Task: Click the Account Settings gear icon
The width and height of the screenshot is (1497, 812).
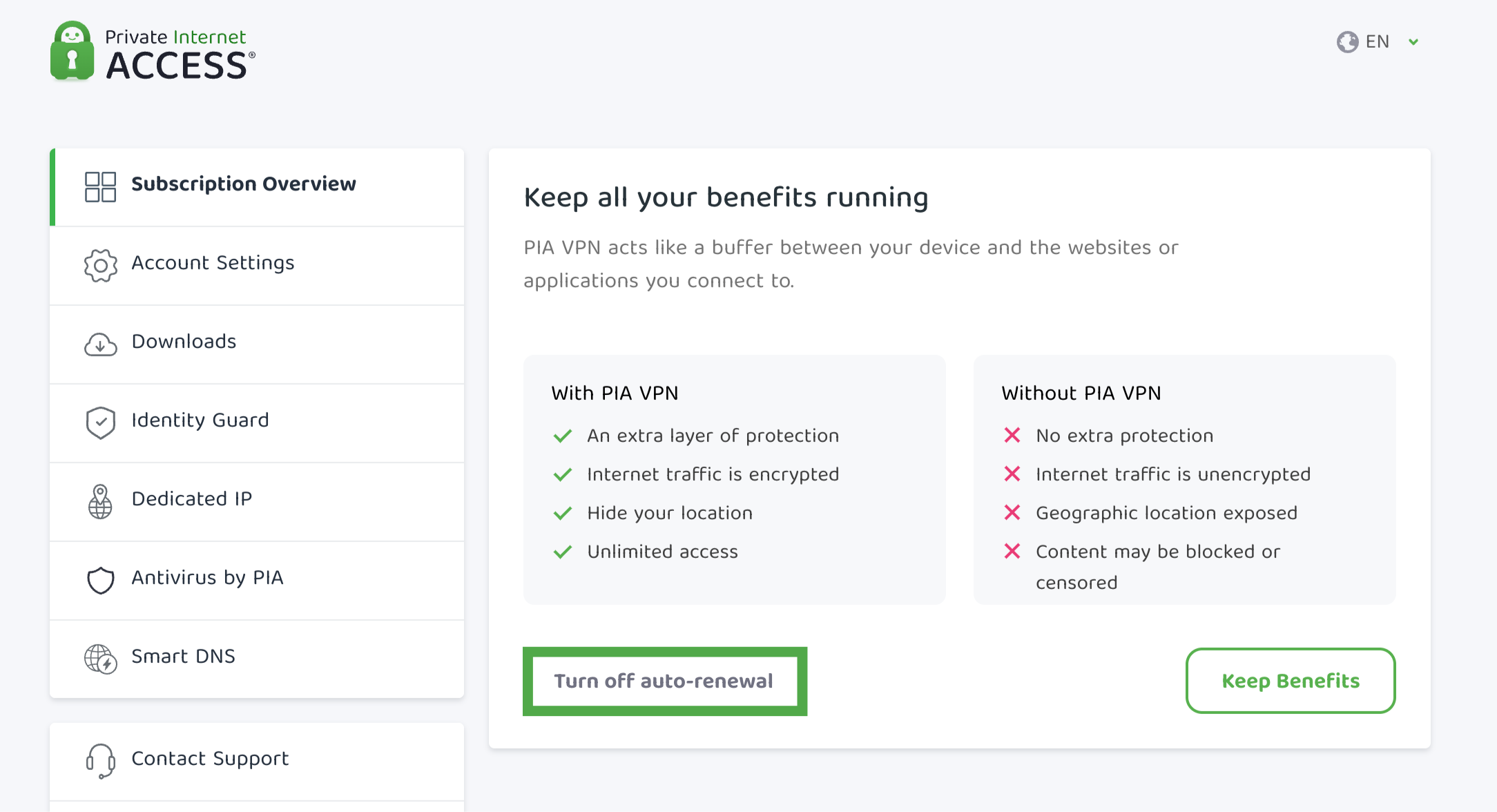Action: (x=101, y=266)
